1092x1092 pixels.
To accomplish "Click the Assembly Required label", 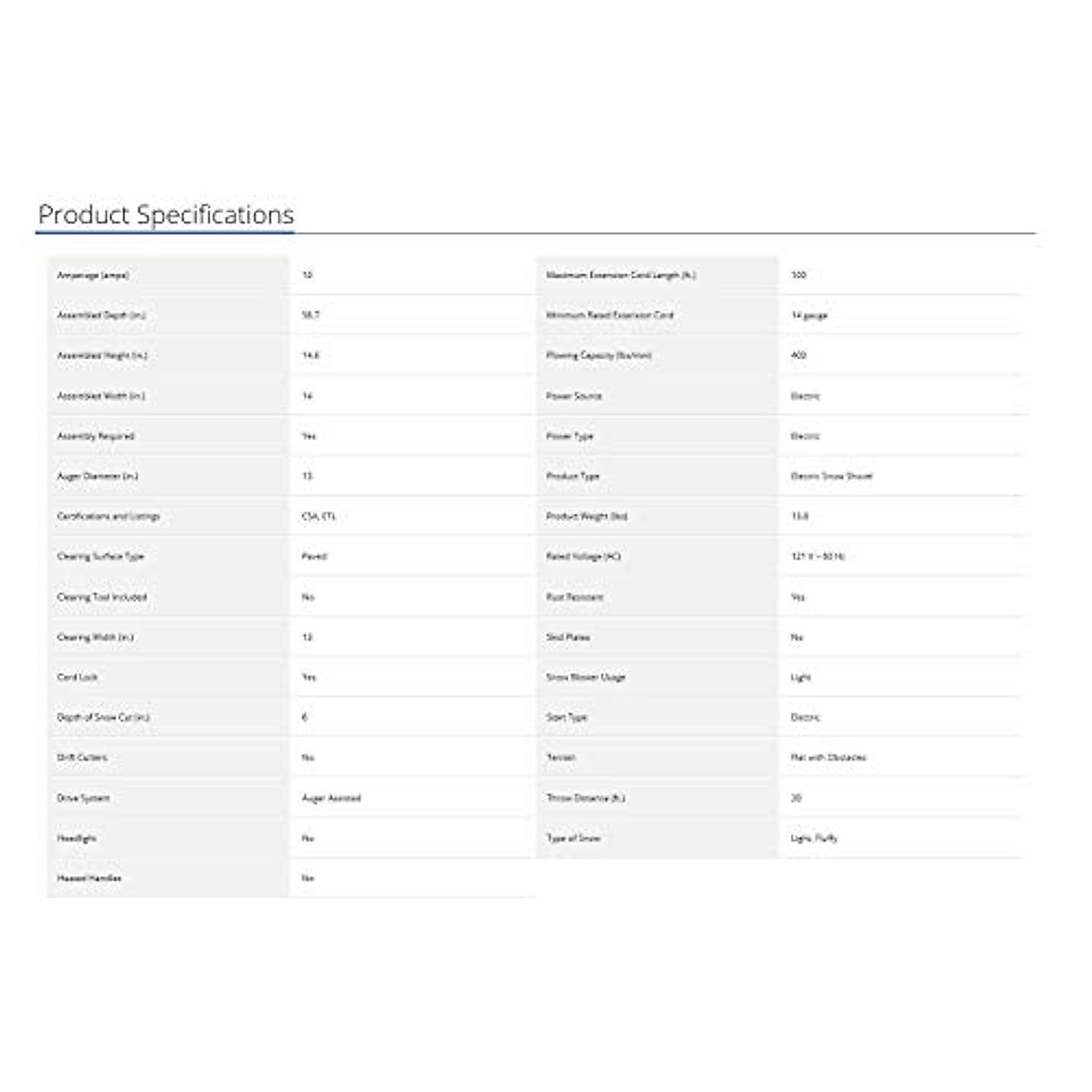I will [x=96, y=436].
